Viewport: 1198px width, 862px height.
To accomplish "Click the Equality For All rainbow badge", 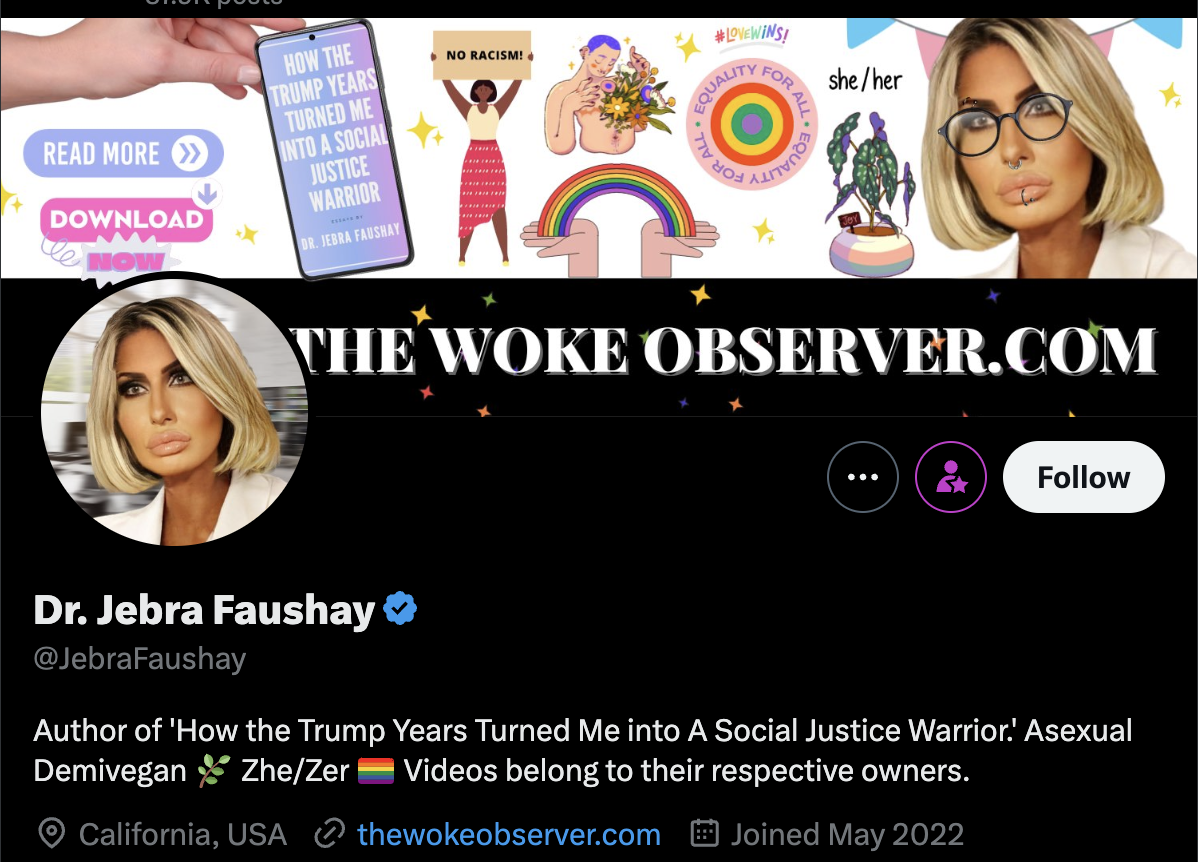I will pos(752,122).
